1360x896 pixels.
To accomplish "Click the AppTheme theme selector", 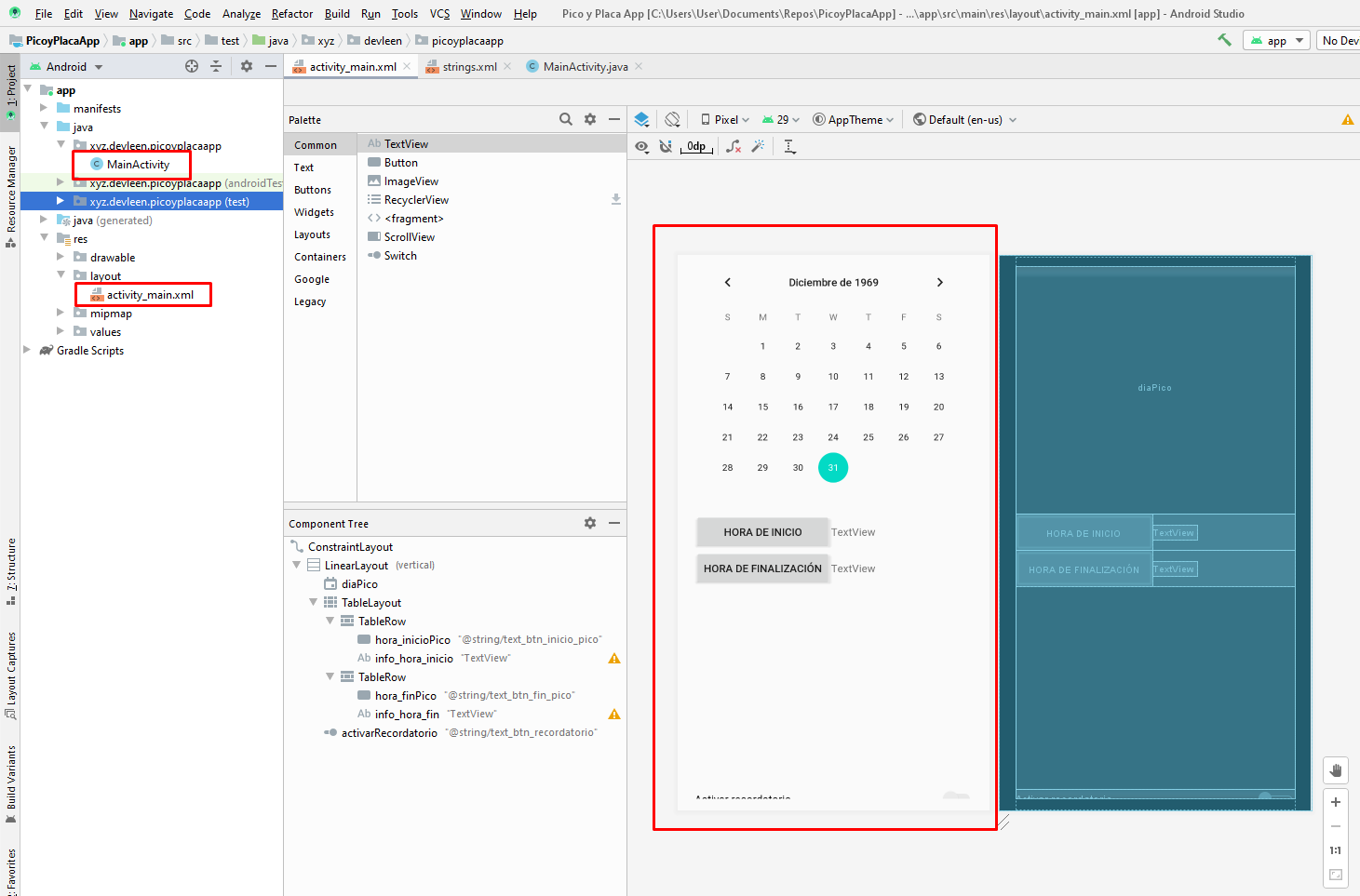I will click(852, 119).
